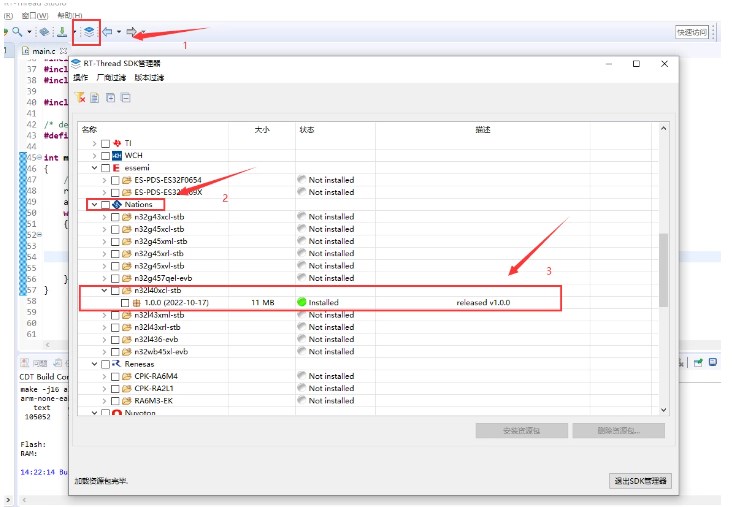Expand the WCH vendor node
Viewport: 742px width, 507px height.
click(94, 155)
